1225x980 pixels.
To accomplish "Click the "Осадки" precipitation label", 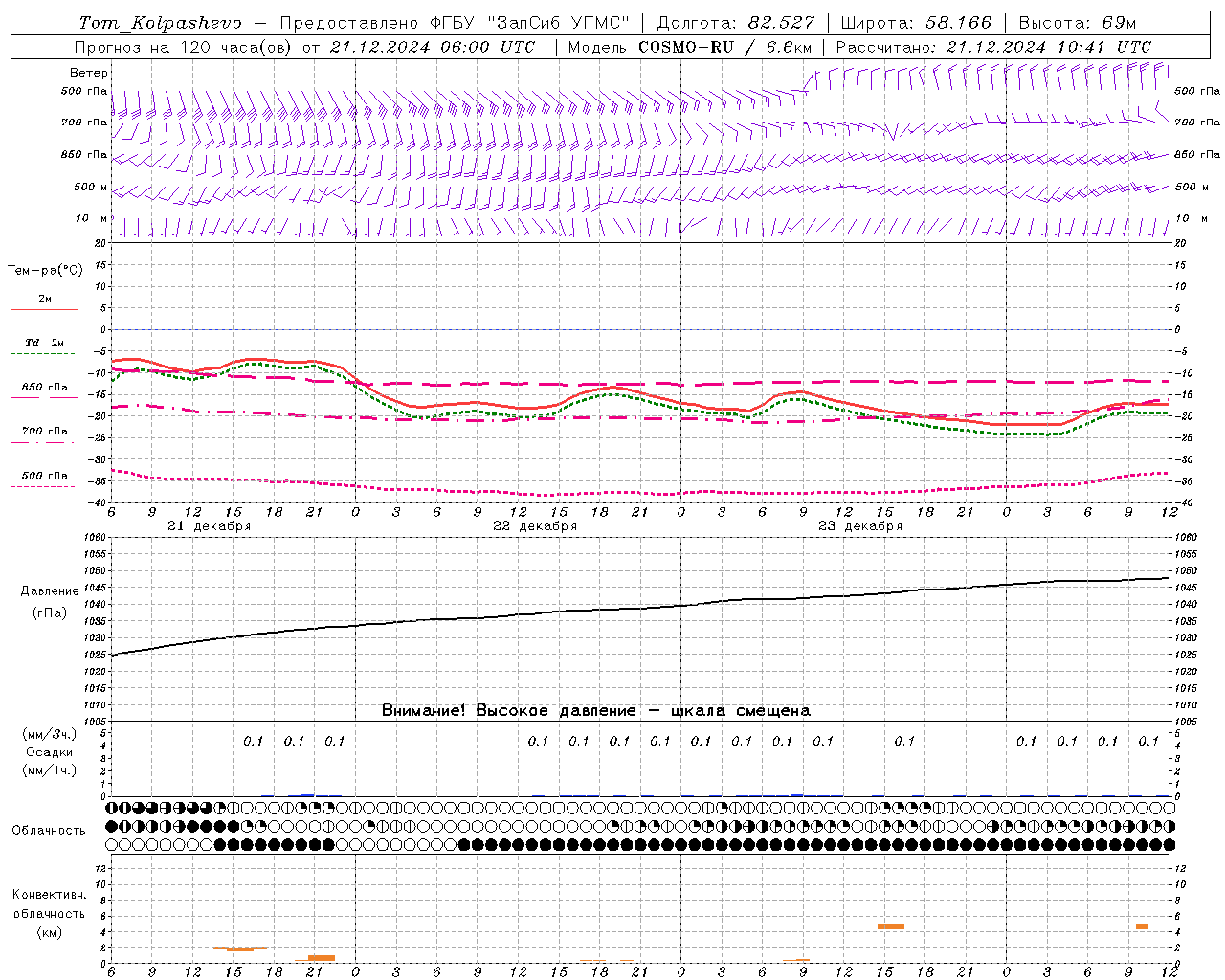I will [x=50, y=752].
